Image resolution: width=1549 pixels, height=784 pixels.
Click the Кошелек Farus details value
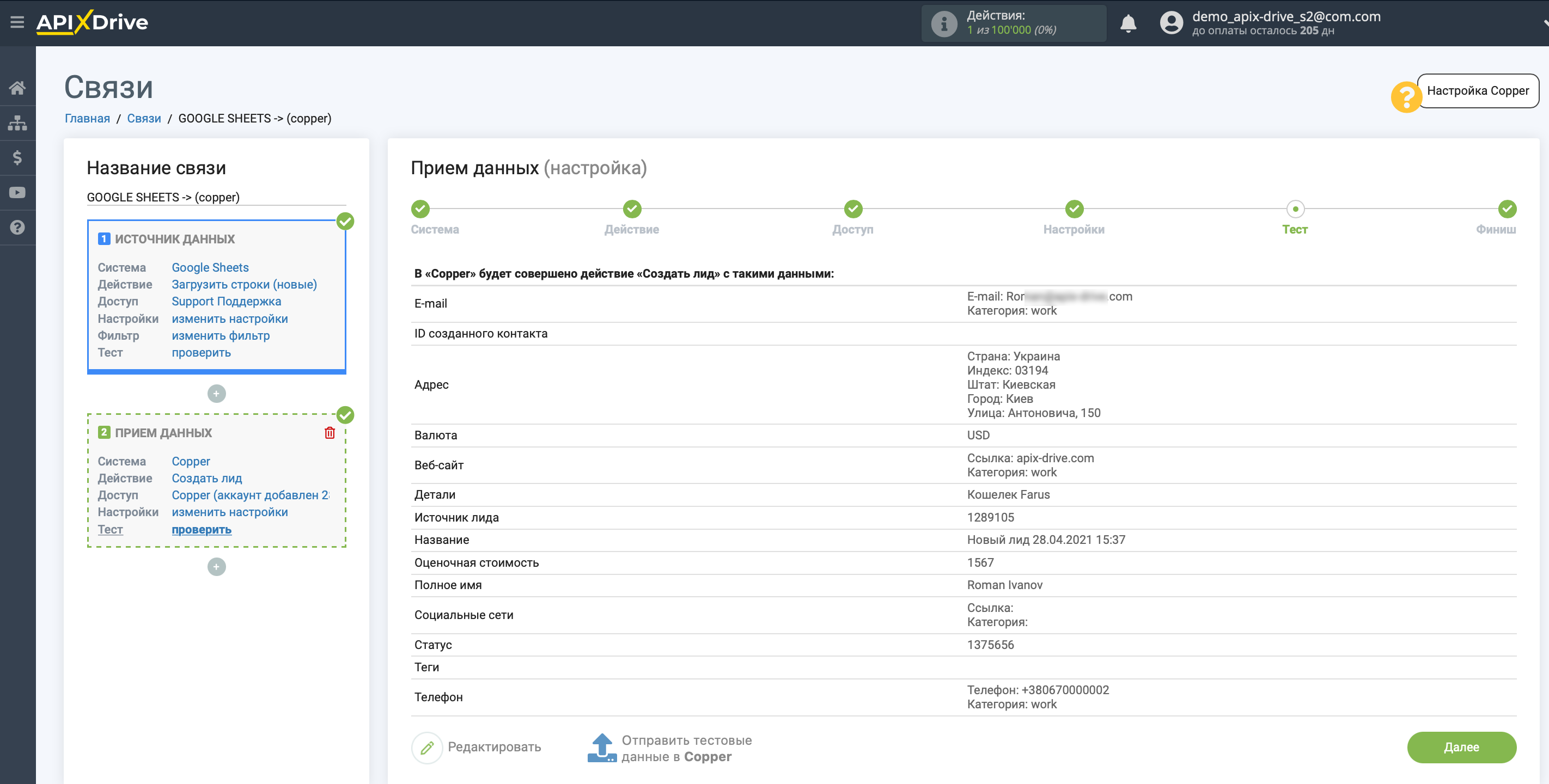(x=1008, y=495)
